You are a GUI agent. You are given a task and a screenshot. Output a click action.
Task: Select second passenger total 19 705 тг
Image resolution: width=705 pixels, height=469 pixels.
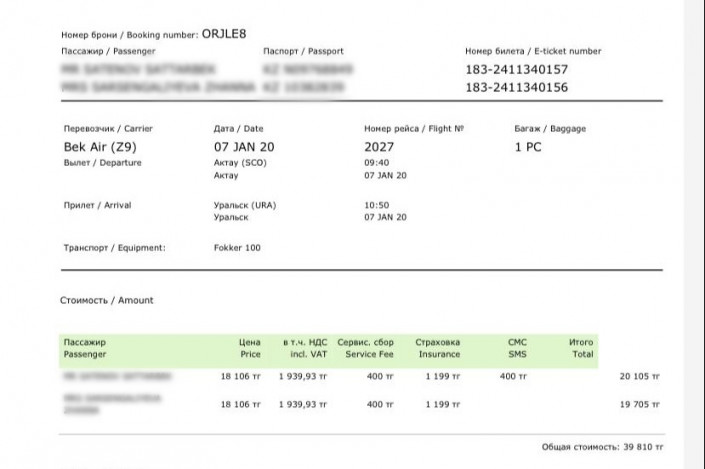(x=640, y=405)
